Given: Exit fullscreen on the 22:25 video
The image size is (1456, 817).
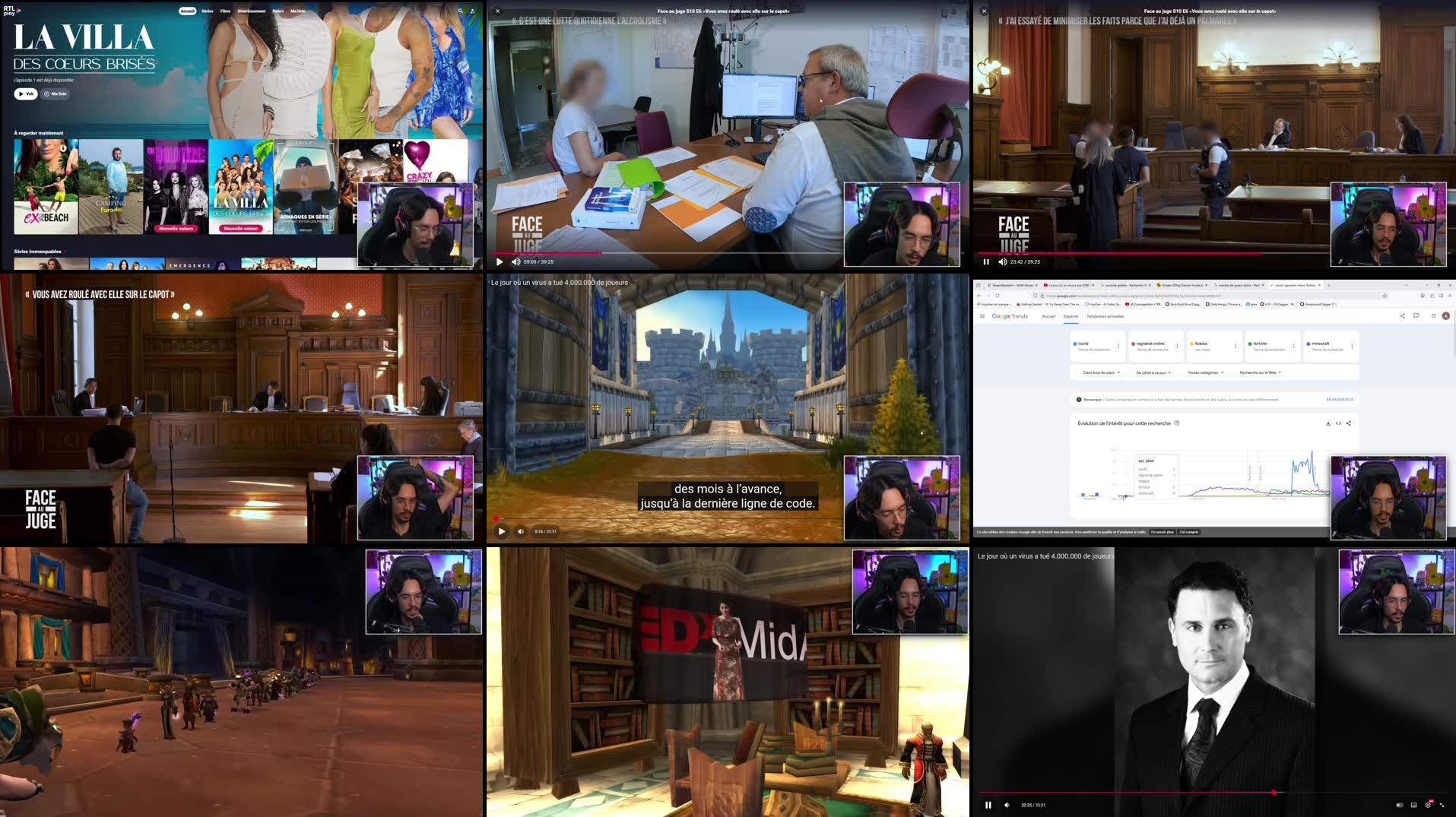Looking at the screenshot, I should coord(1442,805).
